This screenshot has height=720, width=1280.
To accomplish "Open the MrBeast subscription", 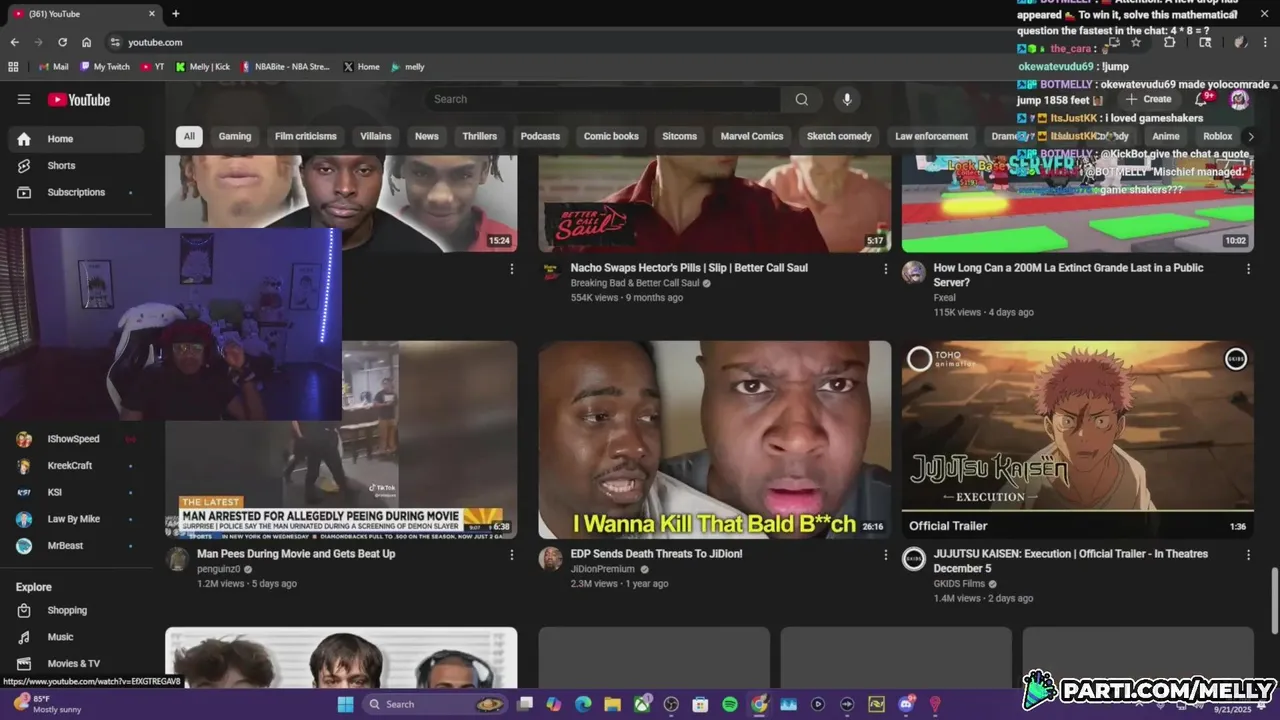I will [75, 546].
